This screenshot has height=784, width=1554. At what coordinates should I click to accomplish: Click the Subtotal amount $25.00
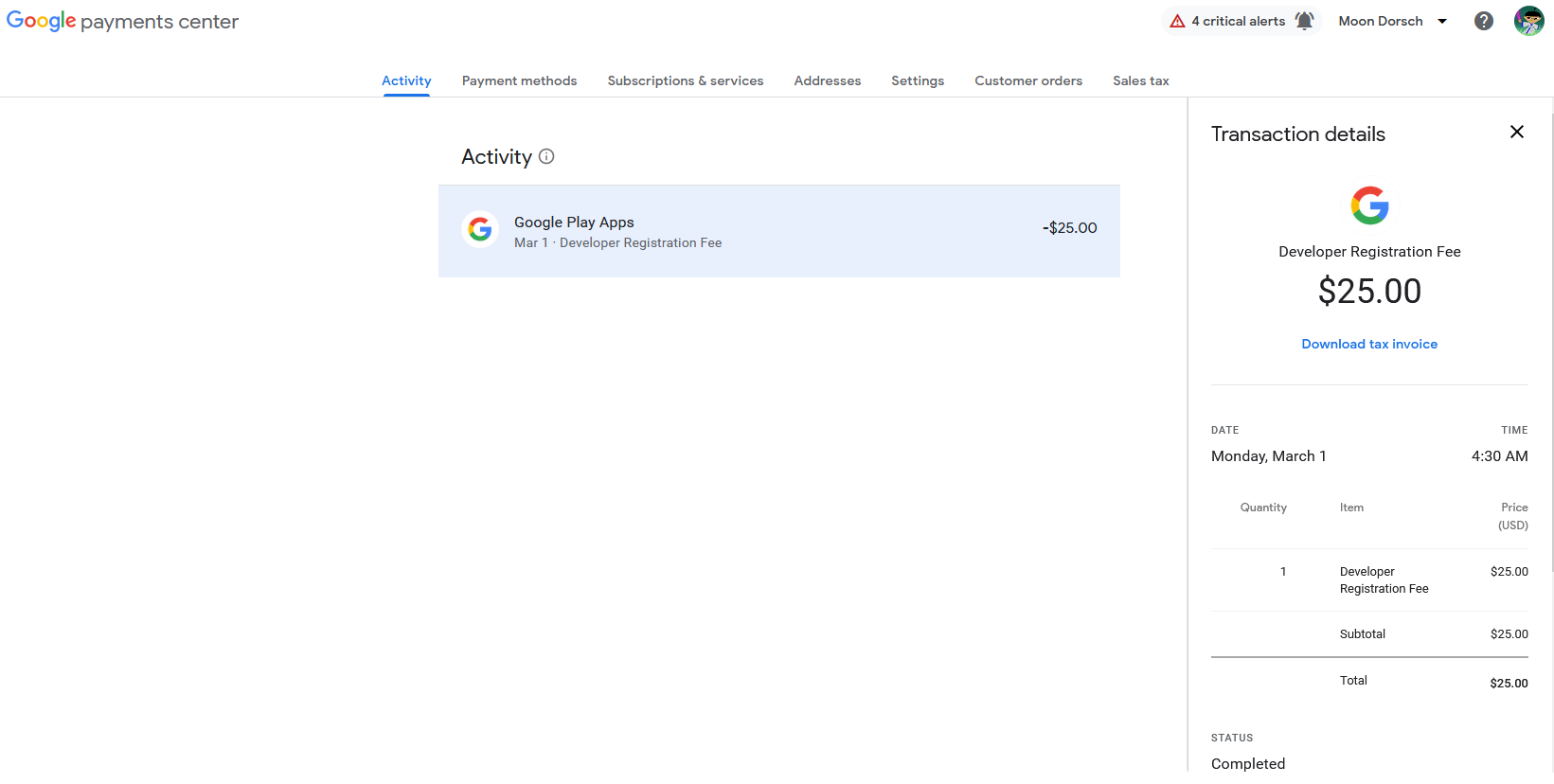1509,634
